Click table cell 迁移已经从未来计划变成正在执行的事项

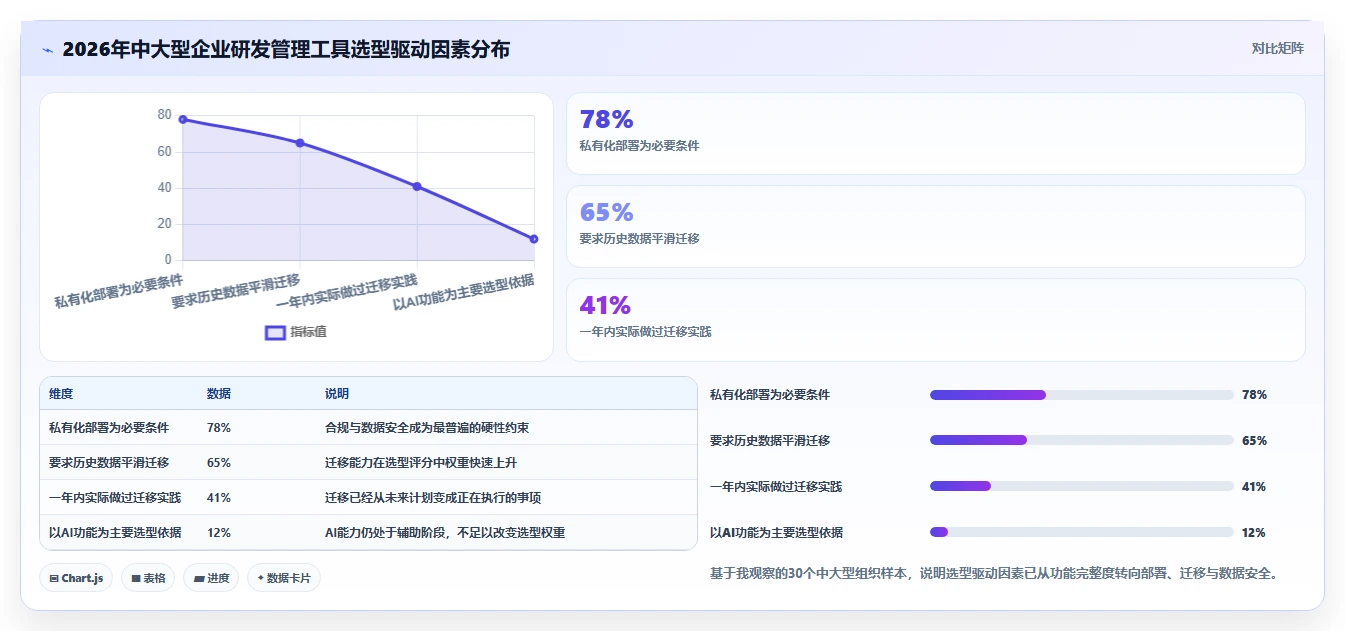(x=433, y=498)
